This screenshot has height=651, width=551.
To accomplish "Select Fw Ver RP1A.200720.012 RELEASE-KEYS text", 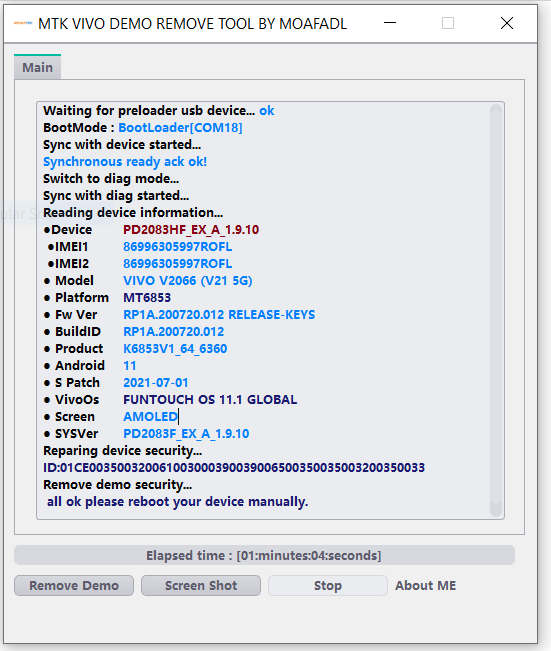I will [x=219, y=315].
